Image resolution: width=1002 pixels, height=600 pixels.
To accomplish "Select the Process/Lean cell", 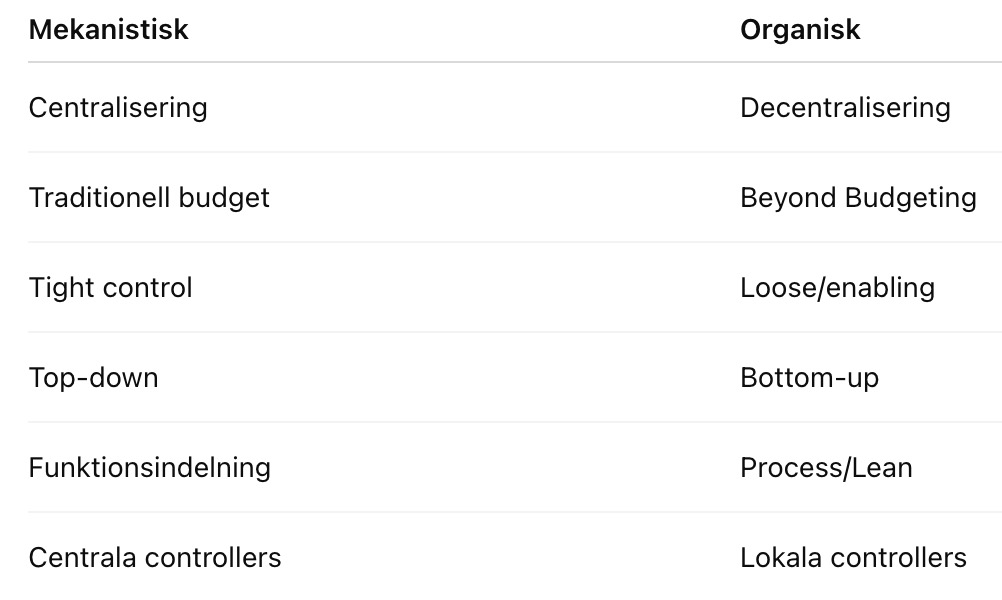I will click(826, 468).
